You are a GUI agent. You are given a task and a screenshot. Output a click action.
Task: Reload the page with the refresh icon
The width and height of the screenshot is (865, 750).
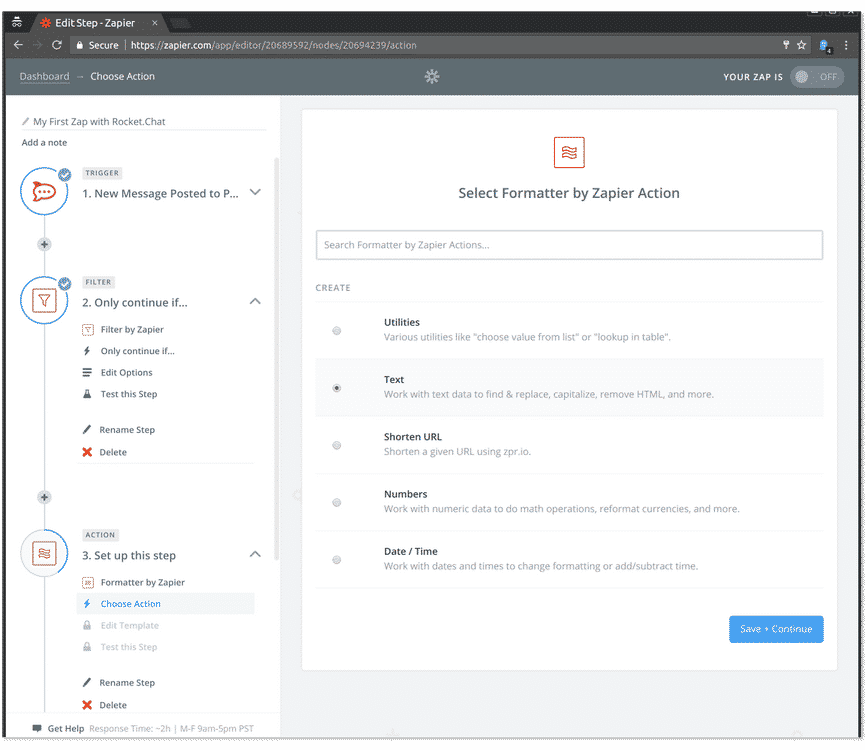(x=56, y=45)
